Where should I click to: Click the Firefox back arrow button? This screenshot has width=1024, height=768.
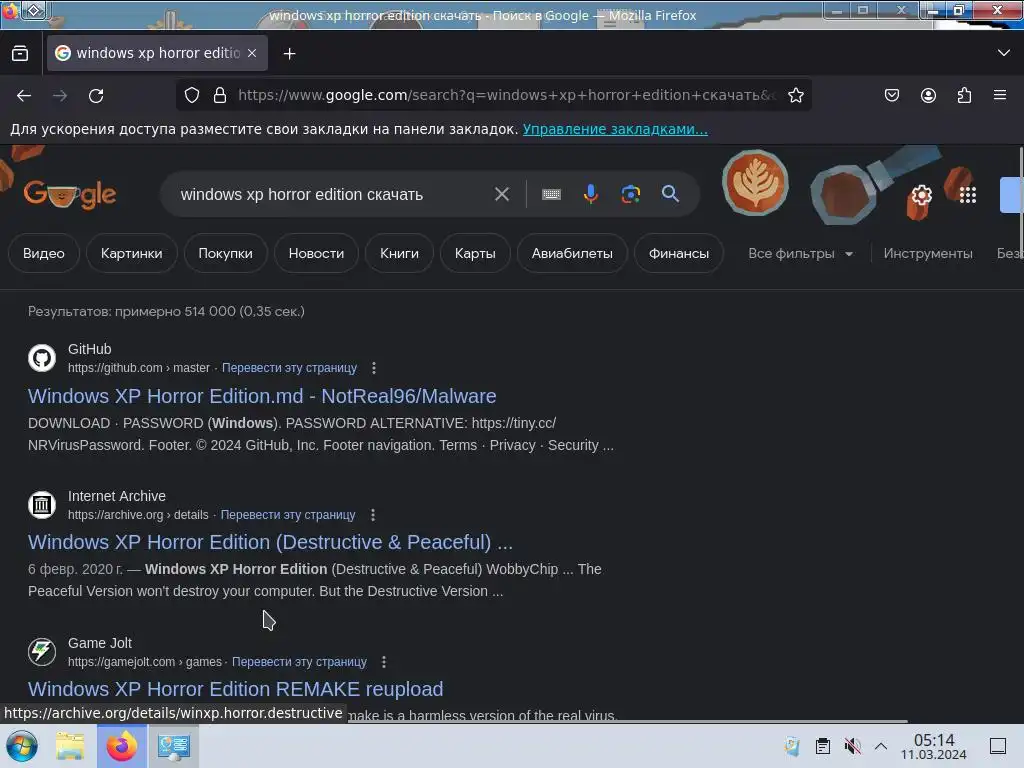point(24,96)
